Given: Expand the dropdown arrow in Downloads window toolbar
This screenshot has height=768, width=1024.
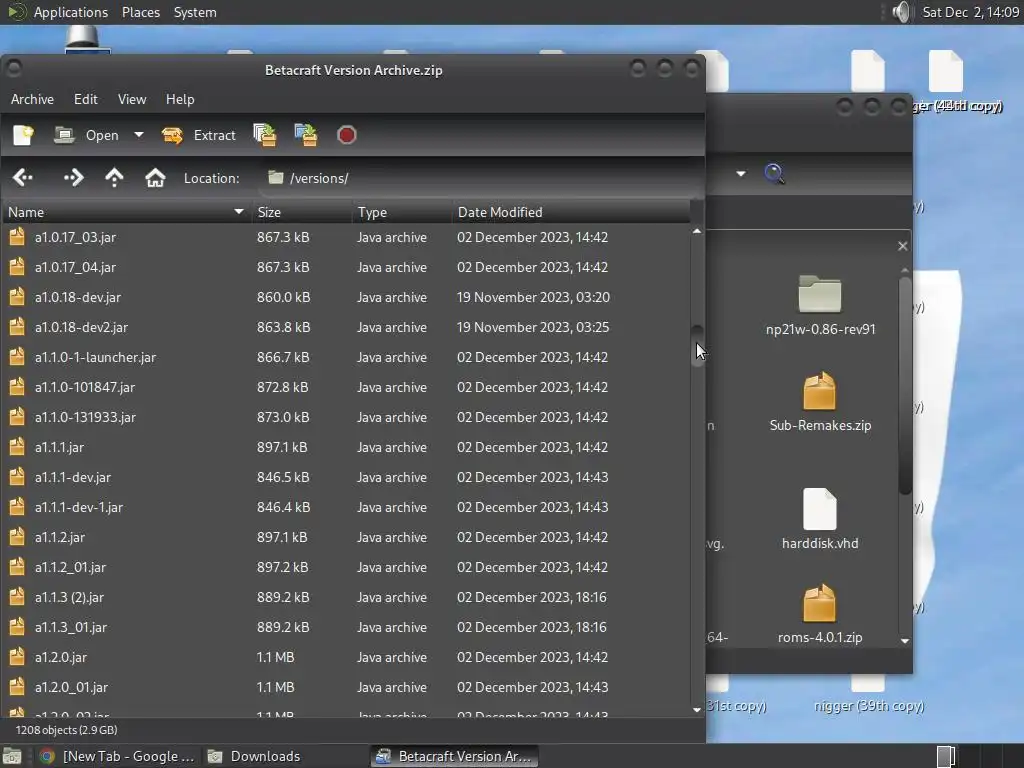Looking at the screenshot, I should (741, 174).
